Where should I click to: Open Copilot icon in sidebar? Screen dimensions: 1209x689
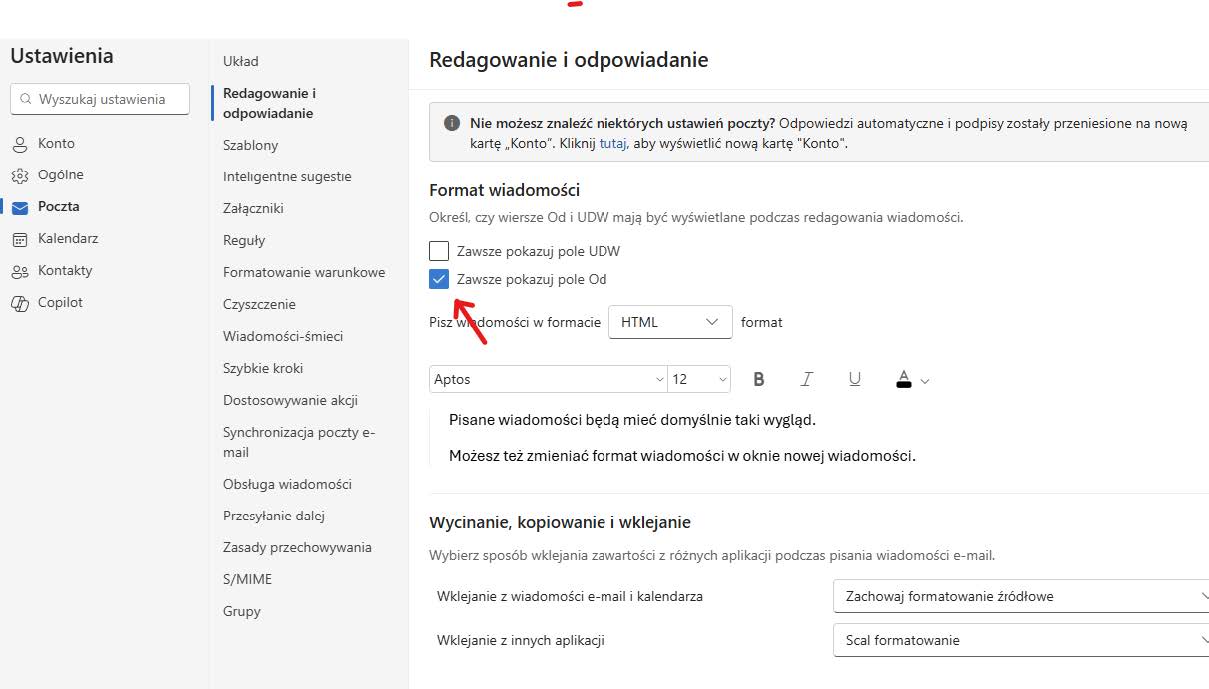[20, 303]
